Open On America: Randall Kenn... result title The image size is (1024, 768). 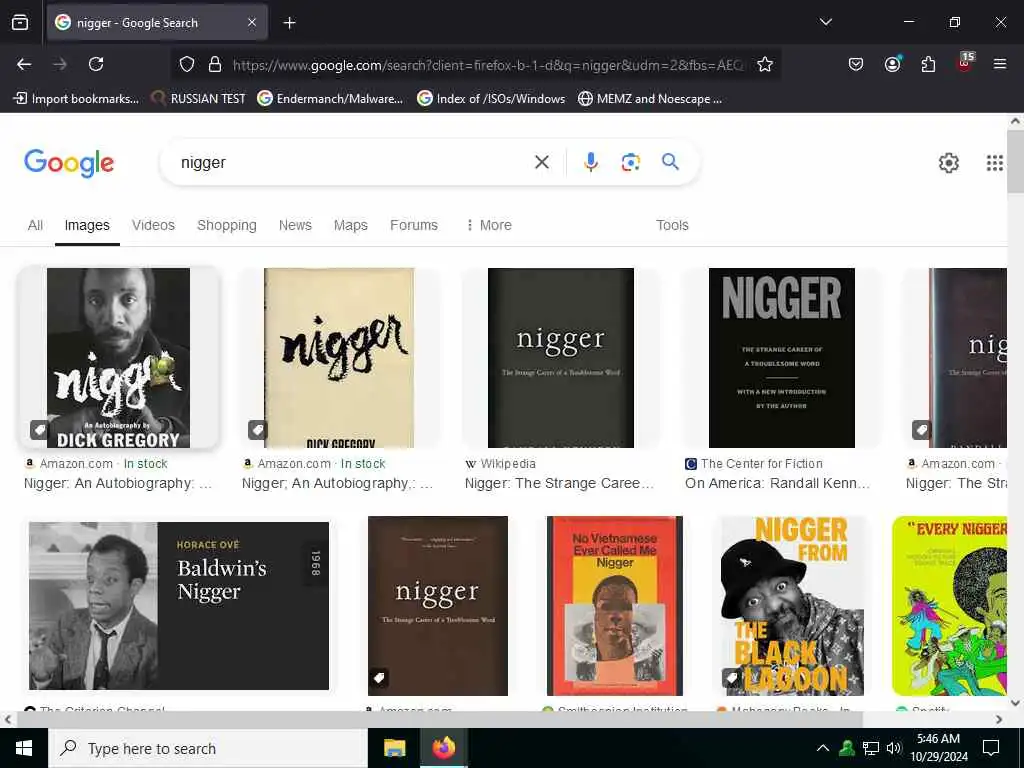point(777,483)
